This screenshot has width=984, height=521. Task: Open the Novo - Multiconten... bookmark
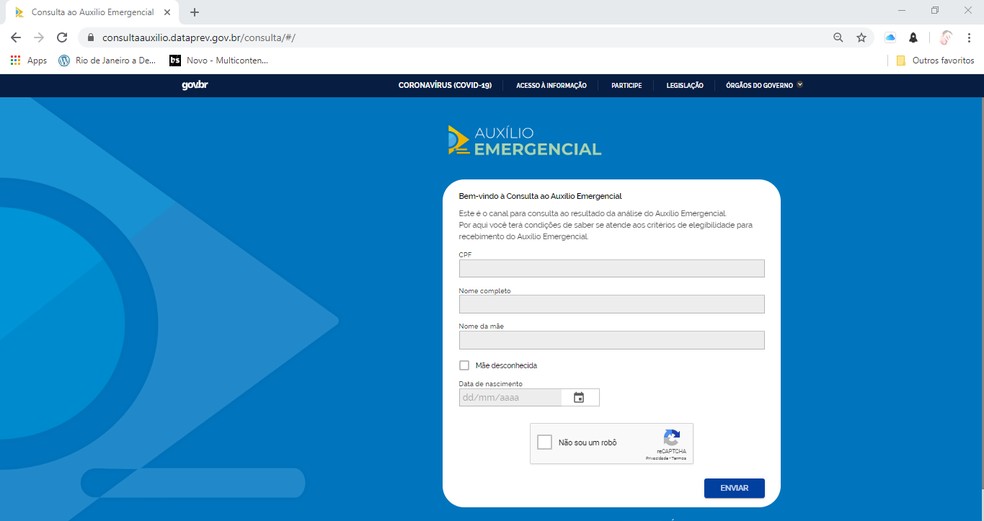pyautogui.click(x=219, y=60)
